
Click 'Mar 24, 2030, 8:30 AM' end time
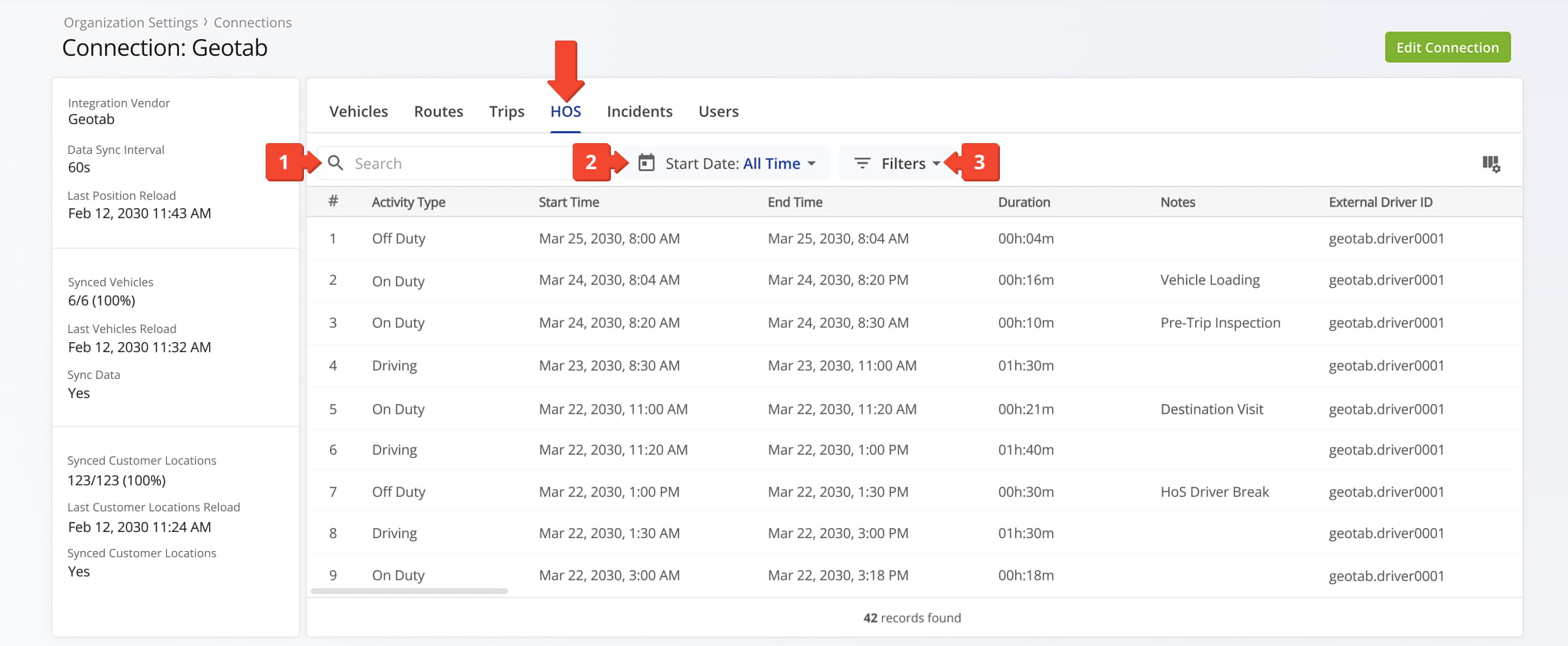(x=838, y=323)
